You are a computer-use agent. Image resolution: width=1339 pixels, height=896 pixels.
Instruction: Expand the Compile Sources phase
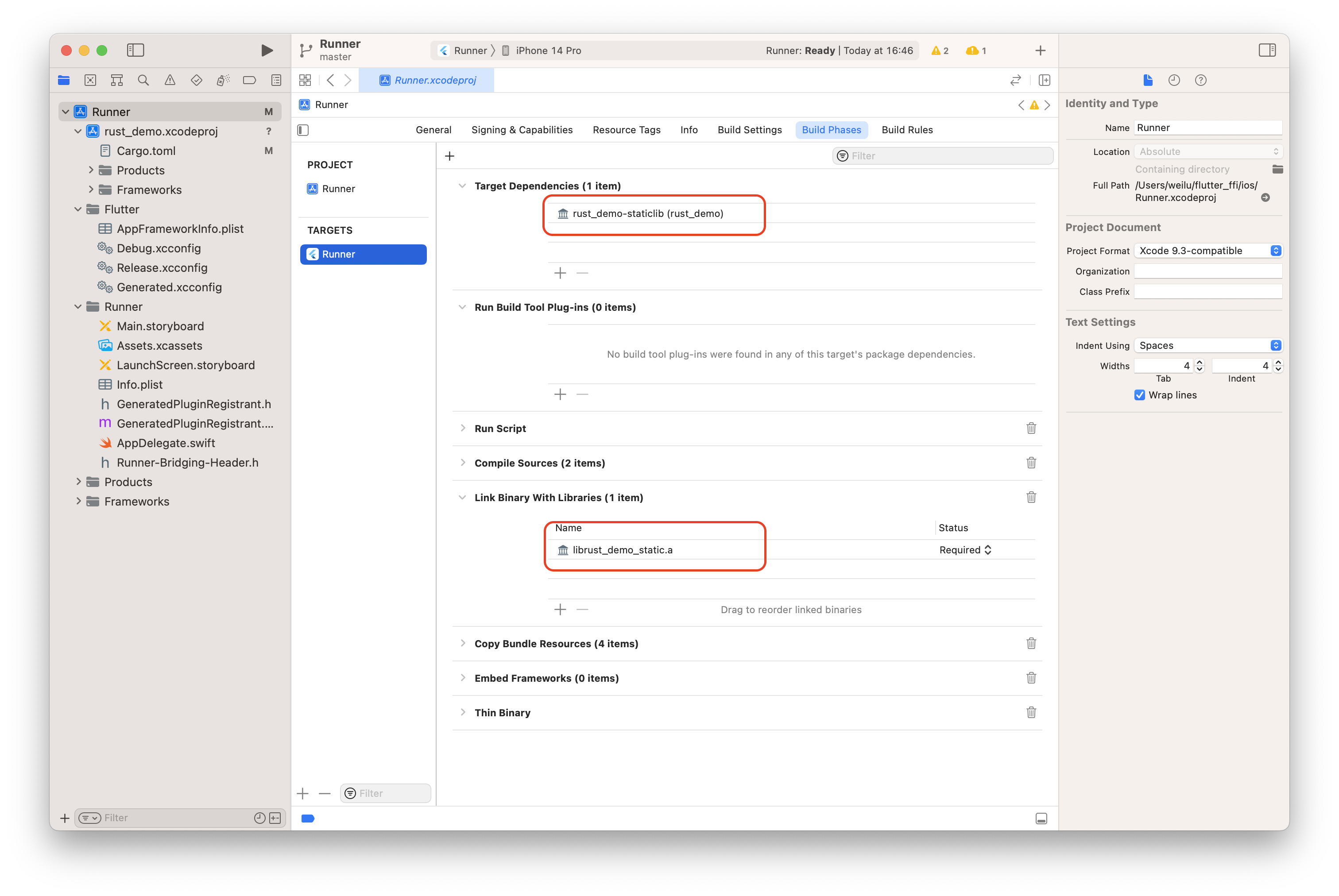point(462,463)
